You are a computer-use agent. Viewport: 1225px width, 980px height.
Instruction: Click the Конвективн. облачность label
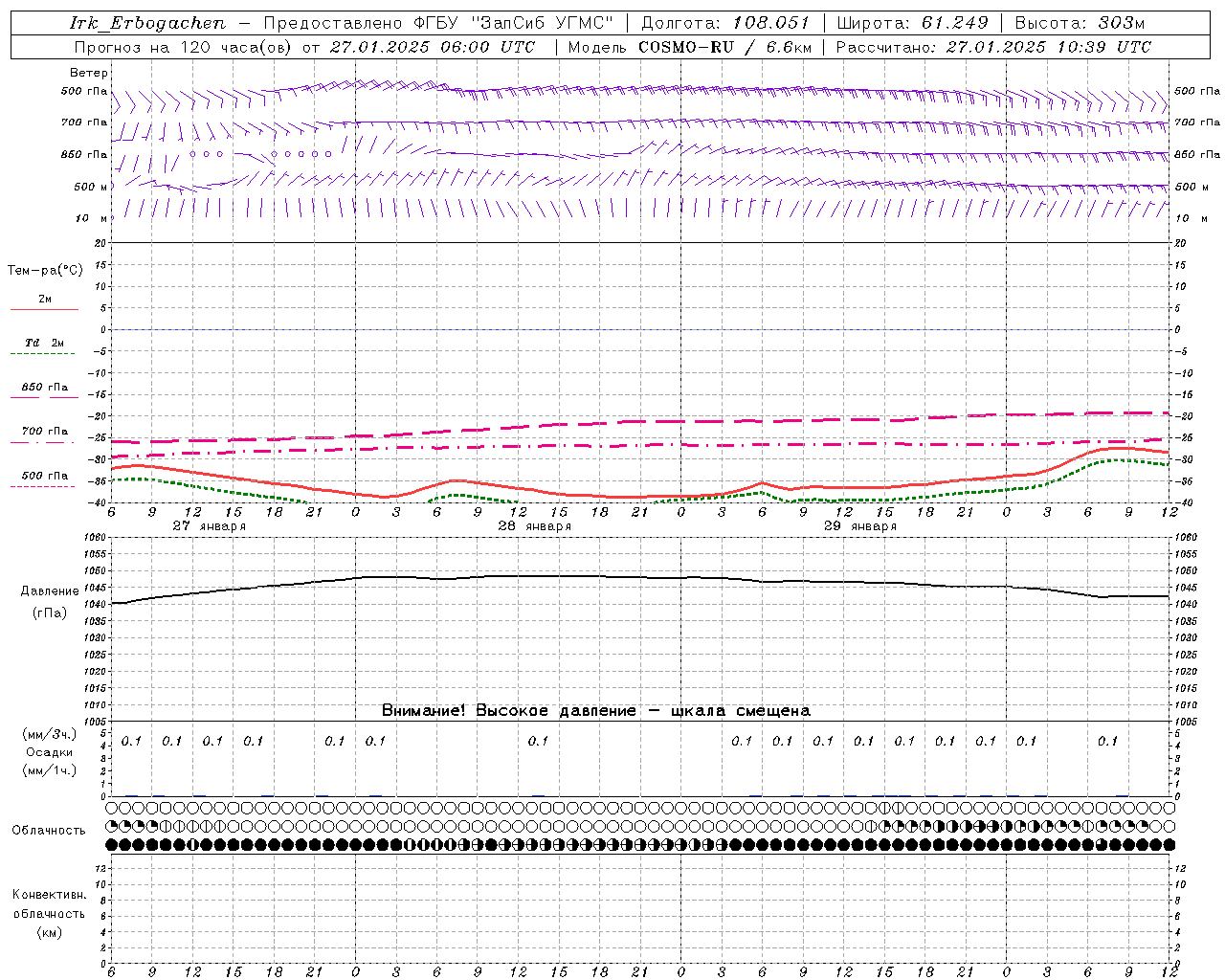[49, 904]
